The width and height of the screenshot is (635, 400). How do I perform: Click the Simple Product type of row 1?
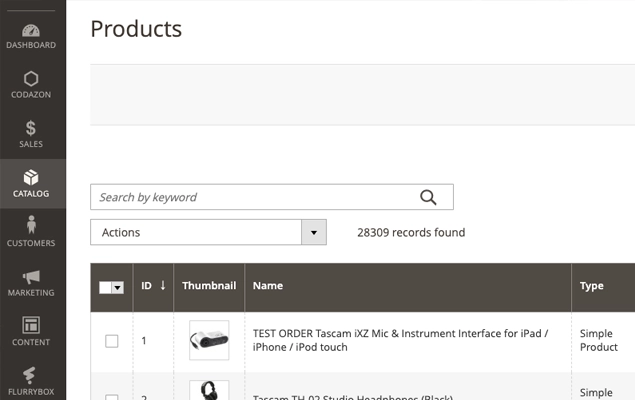coord(599,340)
